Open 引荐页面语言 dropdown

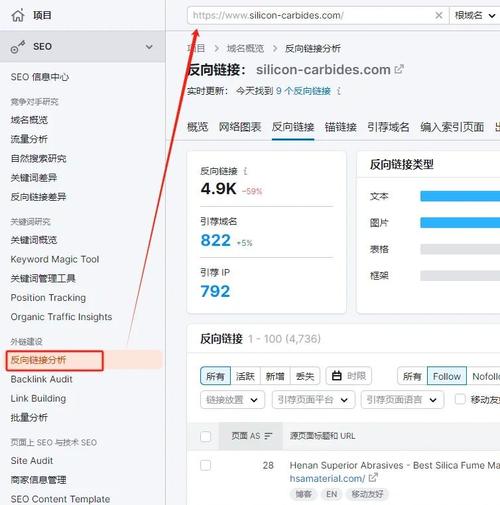(x=402, y=399)
